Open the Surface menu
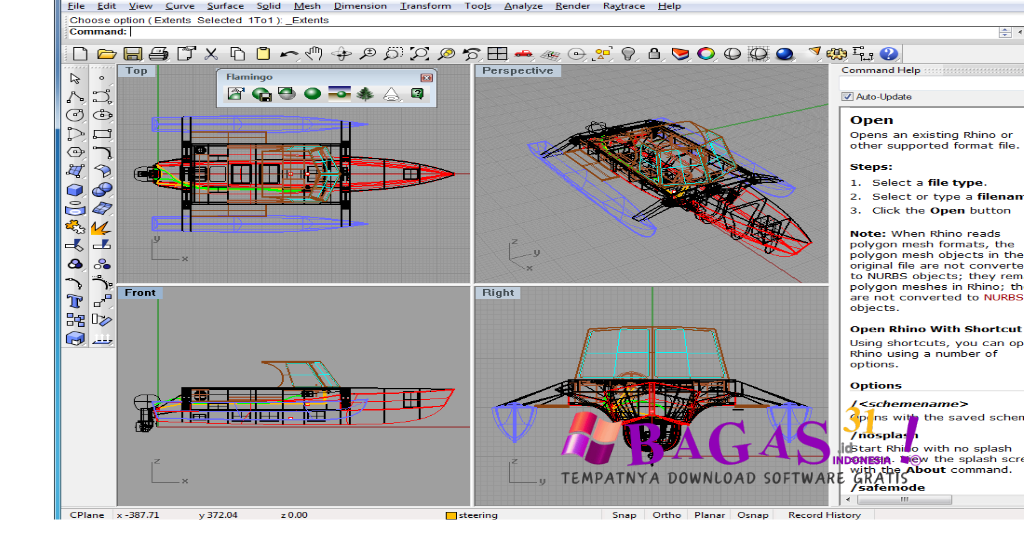1024x538 pixels. click(x=225, y=6)
